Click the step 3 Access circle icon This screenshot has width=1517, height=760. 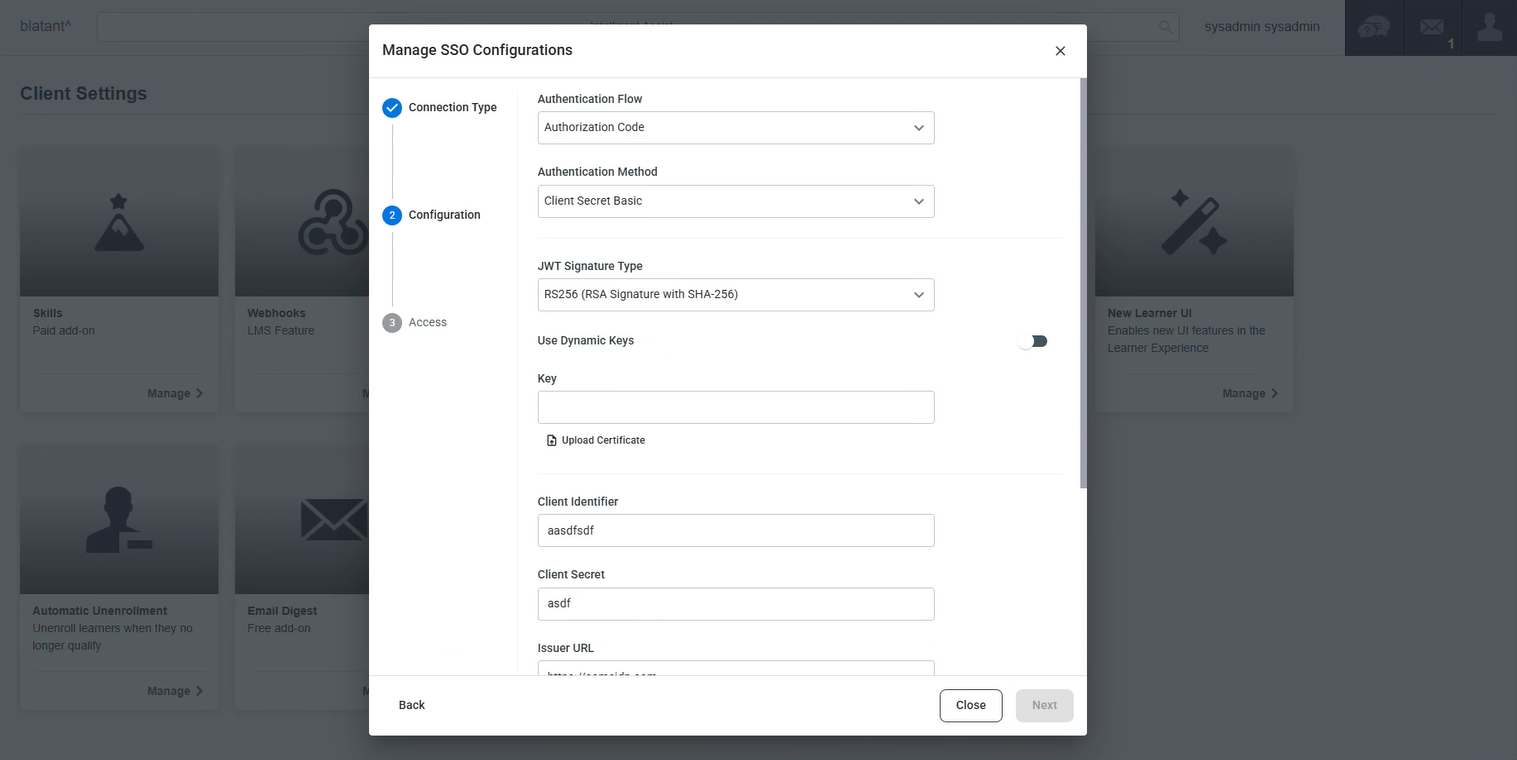(x=392, y=322)
